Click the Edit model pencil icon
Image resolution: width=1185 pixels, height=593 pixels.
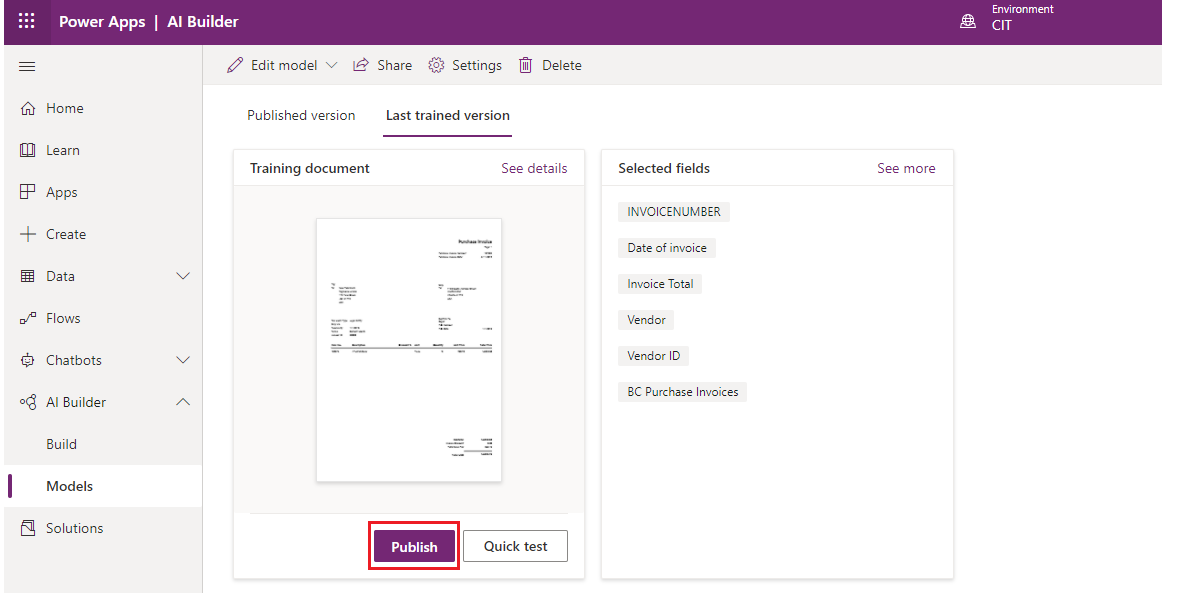point(235,65)
